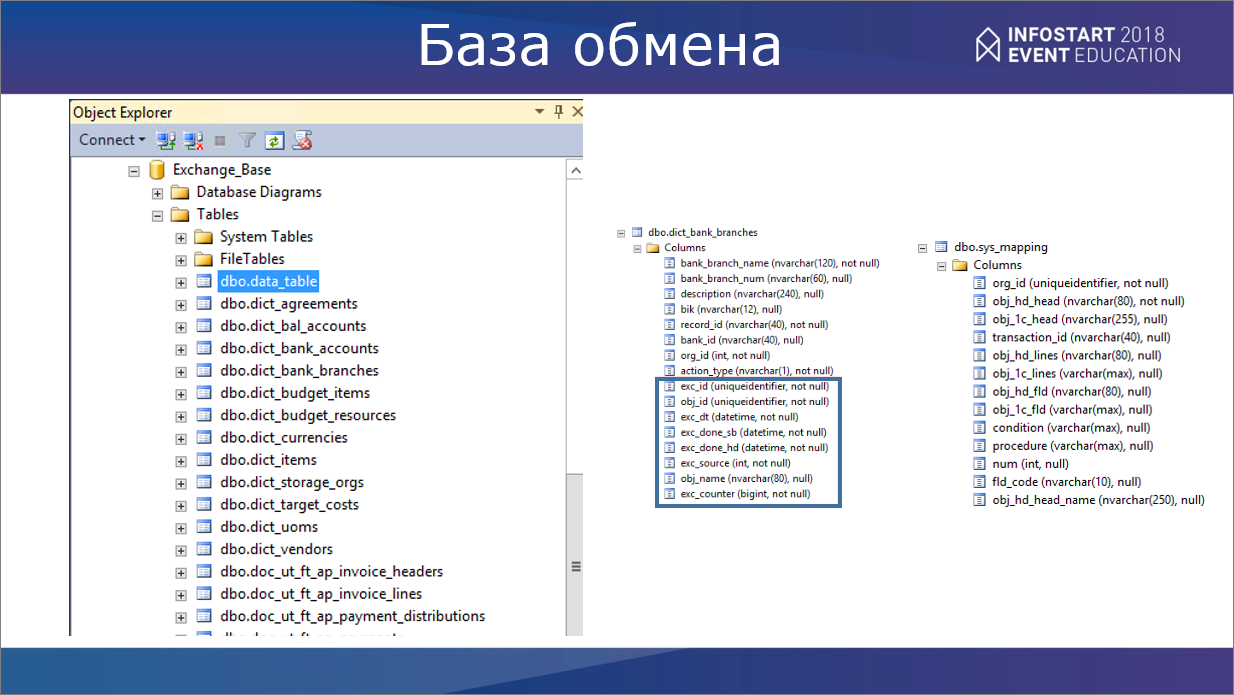Click the gray Stop toolbar icon

(220, 141)
